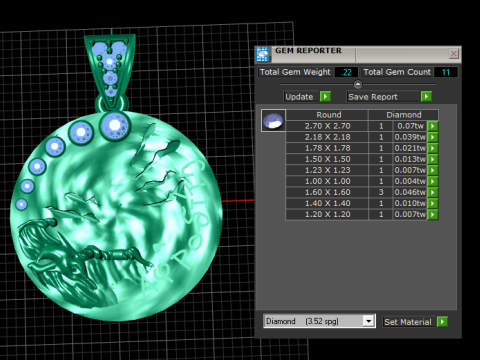Screen dimensions: 480x360
Task: Collapse the panel using the round divider handle
Action: (358, 84)
